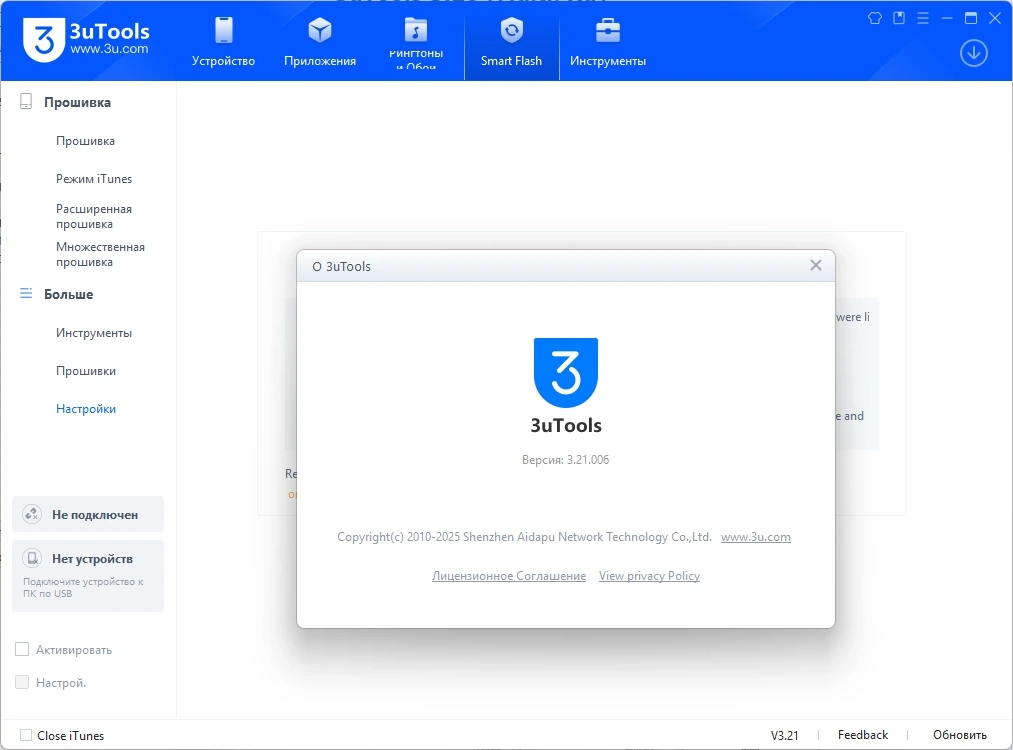Image resolution: width=1013 pixels, height=750 pixels.
Task: Select Прошивка in the sidebar list
Action: coord(85,141)
